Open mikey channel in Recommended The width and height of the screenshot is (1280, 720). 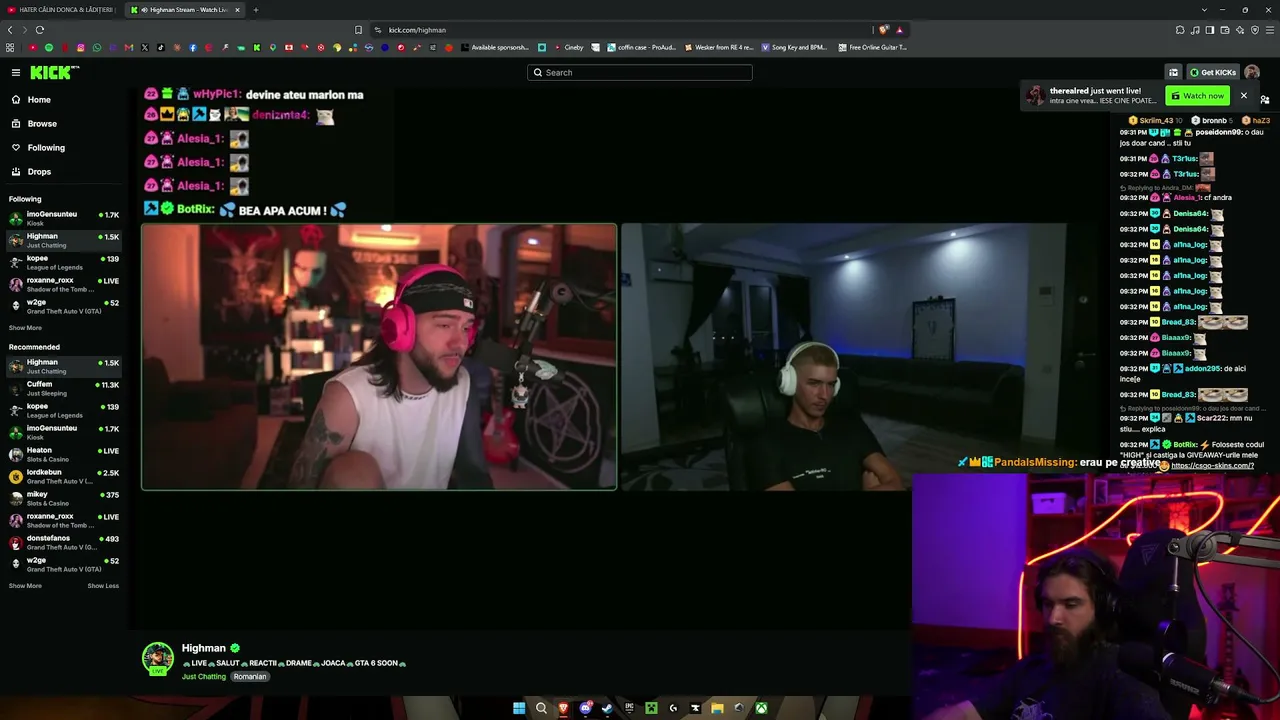tap(63, 497)
